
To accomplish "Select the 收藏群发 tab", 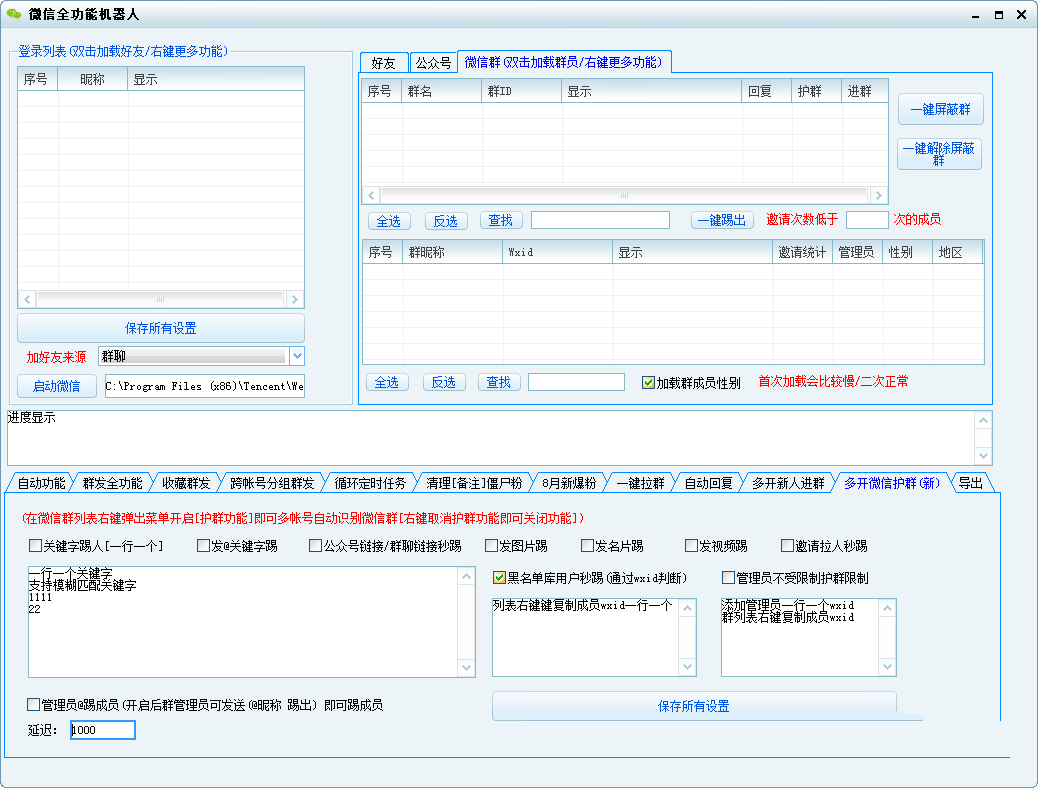I will point(186,483).
